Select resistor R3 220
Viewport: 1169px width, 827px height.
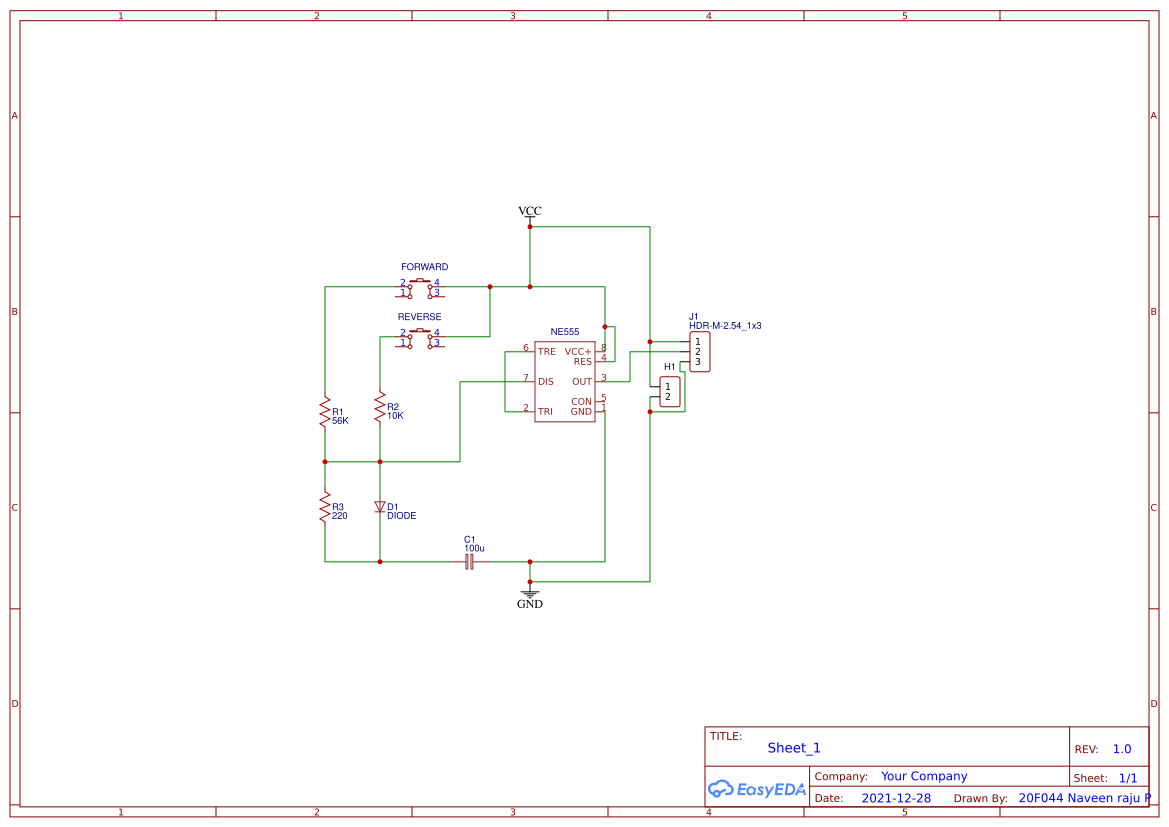(x=326, y=508)
